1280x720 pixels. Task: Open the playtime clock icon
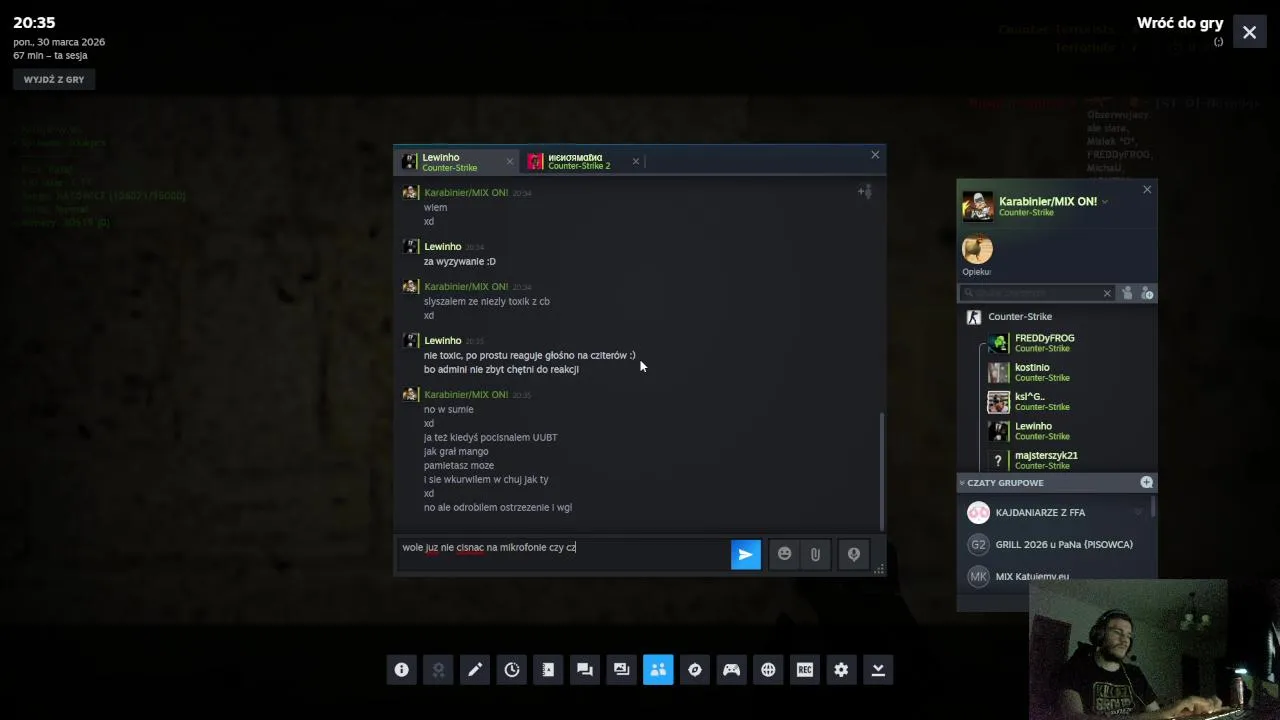pyautogui.click(x=512, y=670)
